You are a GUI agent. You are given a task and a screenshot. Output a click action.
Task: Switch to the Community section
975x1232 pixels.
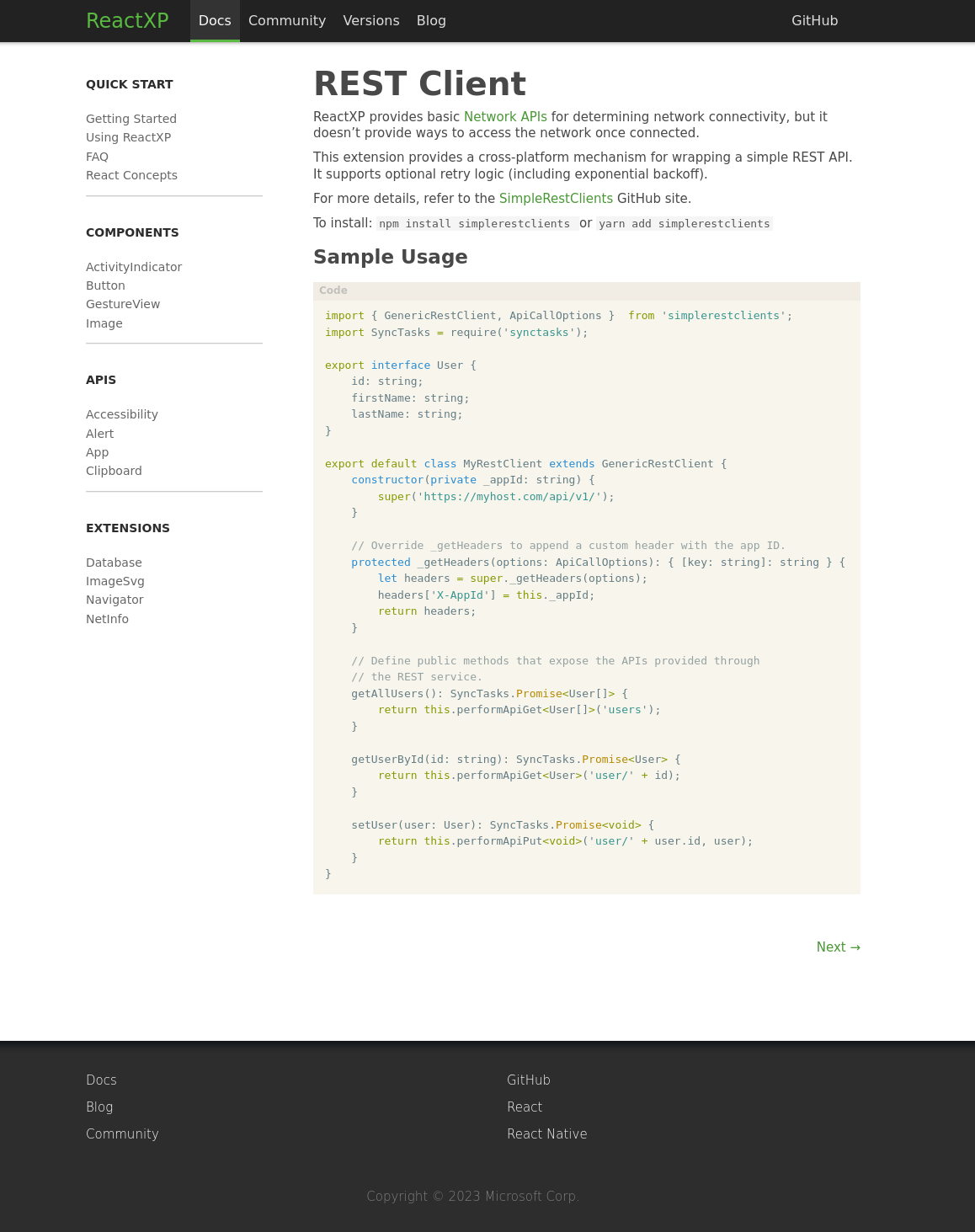pyautogui.click(x=286, y=20)
